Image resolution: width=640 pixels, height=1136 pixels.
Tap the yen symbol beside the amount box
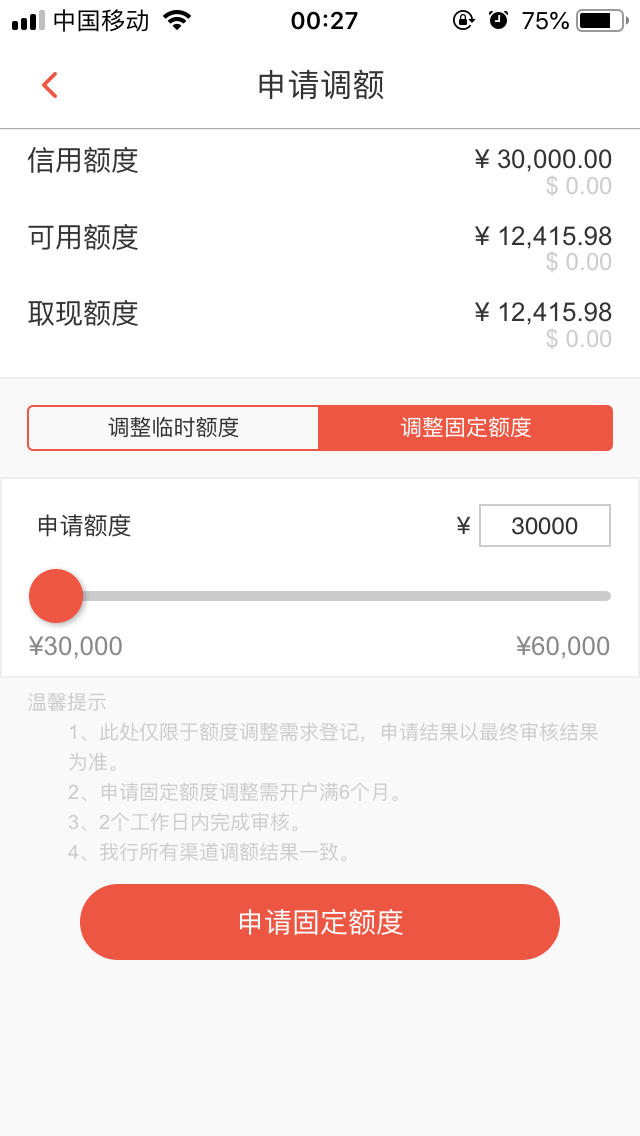pos(464,526)
